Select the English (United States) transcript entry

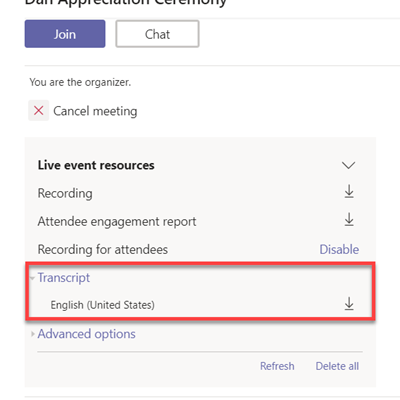pos(103,305)
